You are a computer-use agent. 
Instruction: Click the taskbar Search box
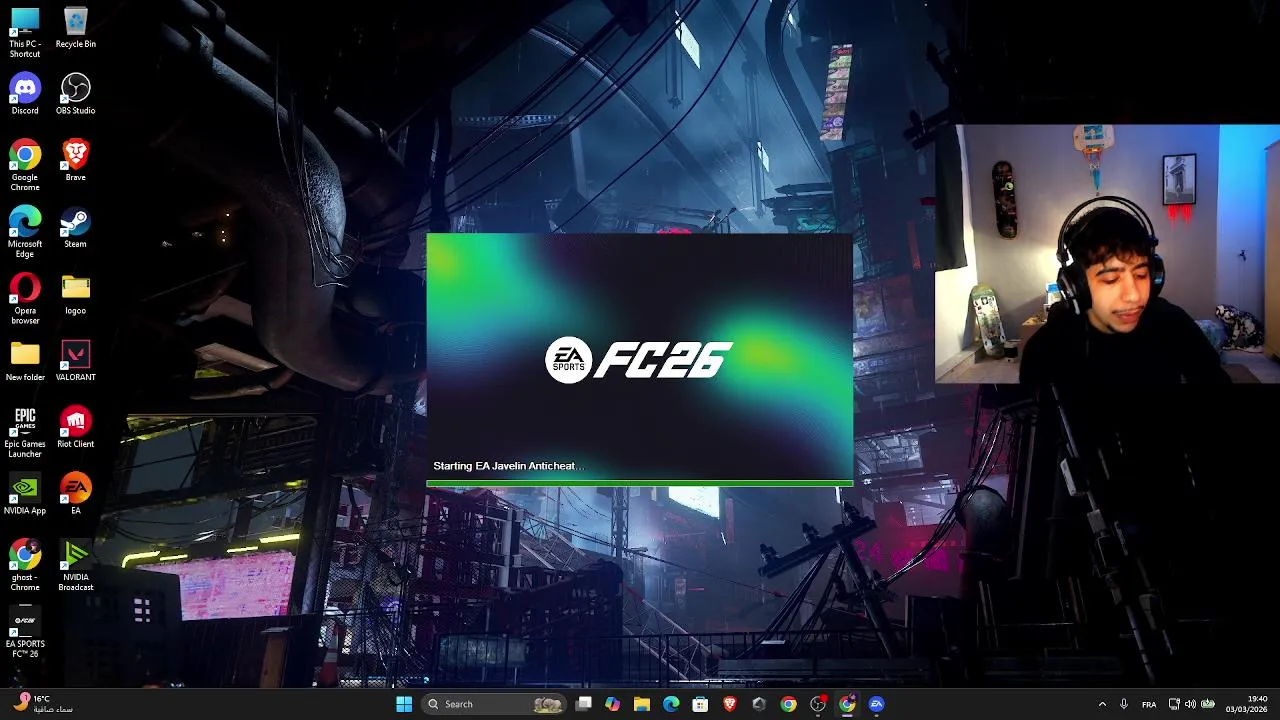(x=494, y=704)
